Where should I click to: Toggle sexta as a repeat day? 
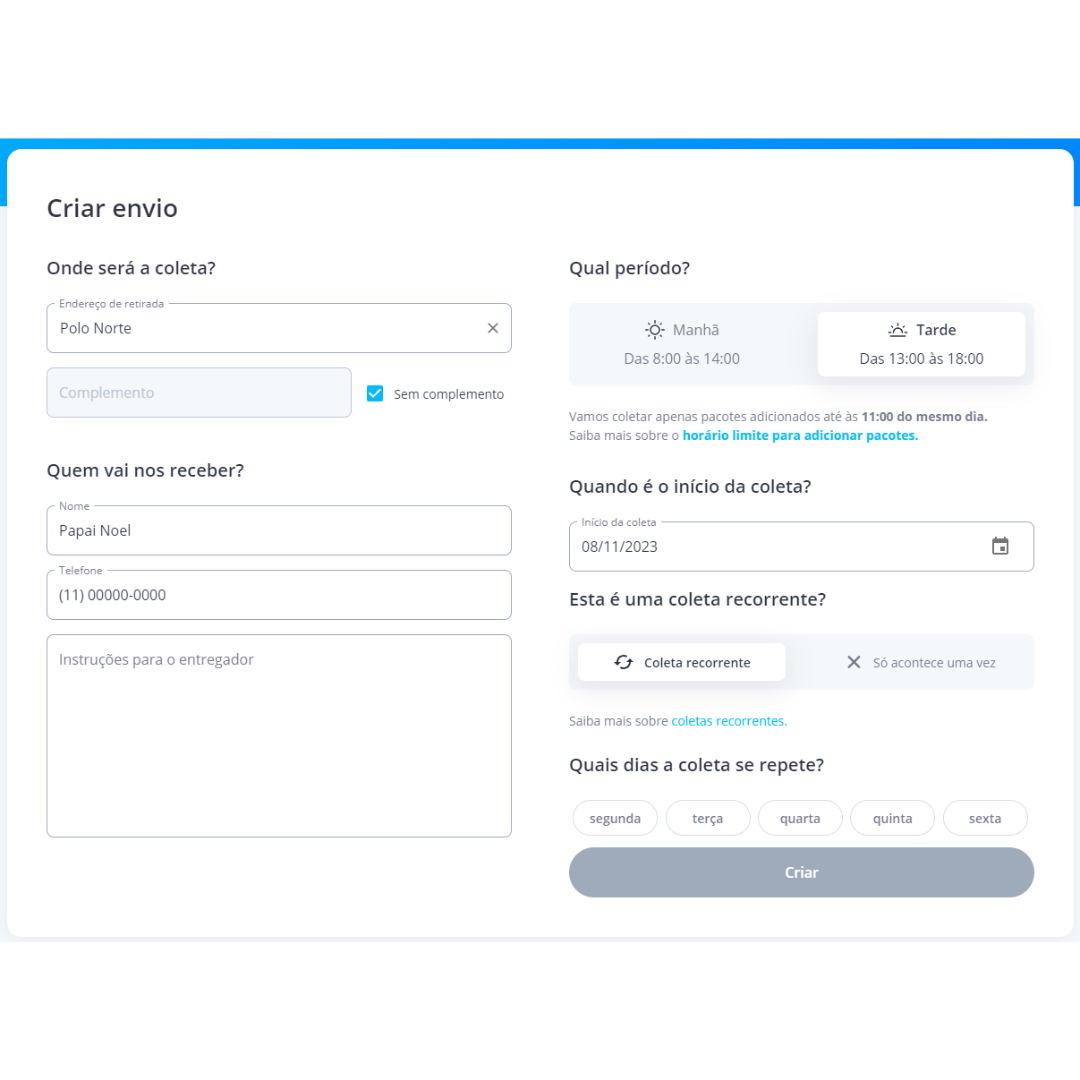pos(985,818)
